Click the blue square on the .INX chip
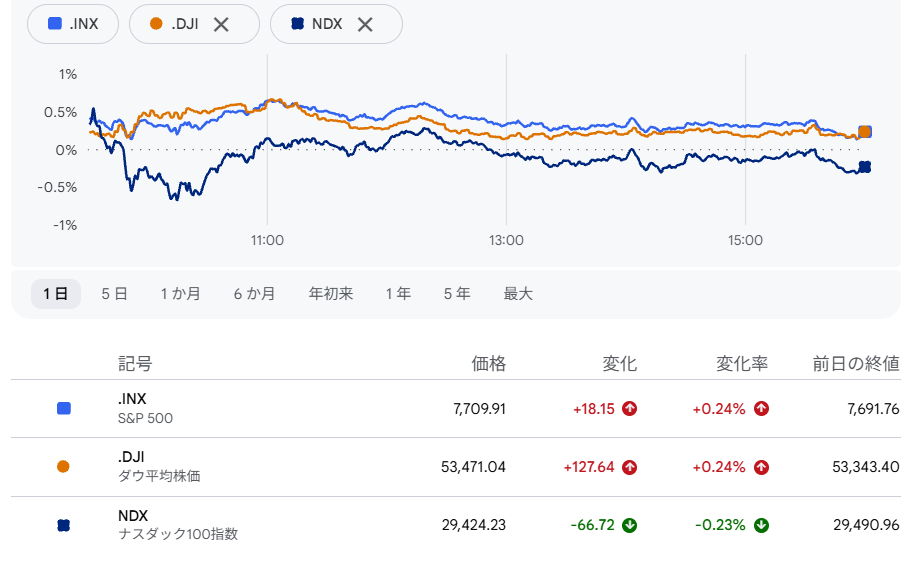Screen dimensions: 917x562 55,24
